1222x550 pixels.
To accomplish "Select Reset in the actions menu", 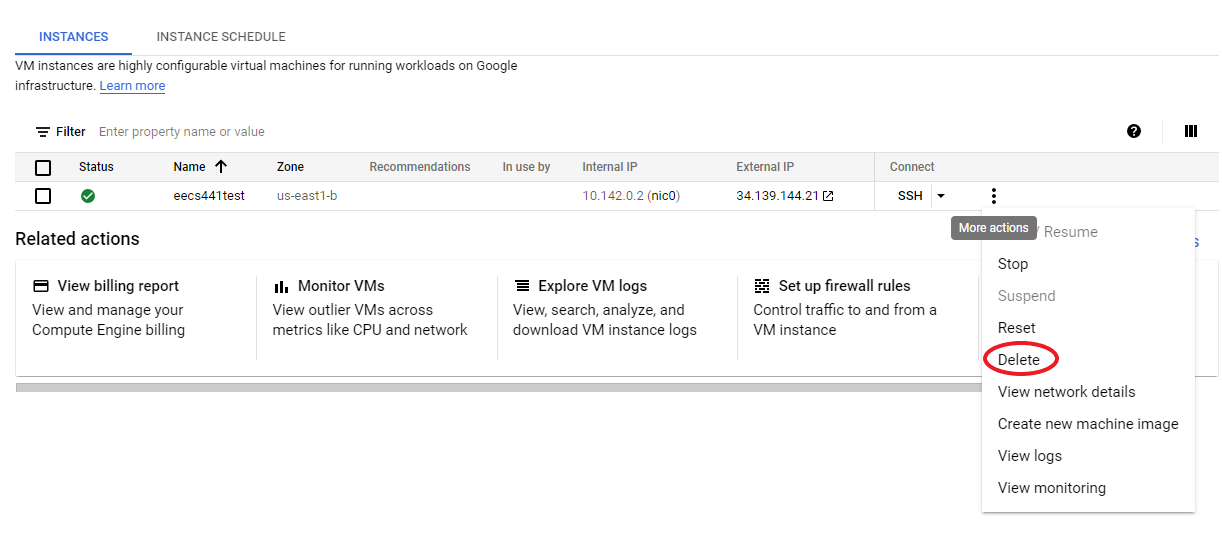I will (1017, 328).
